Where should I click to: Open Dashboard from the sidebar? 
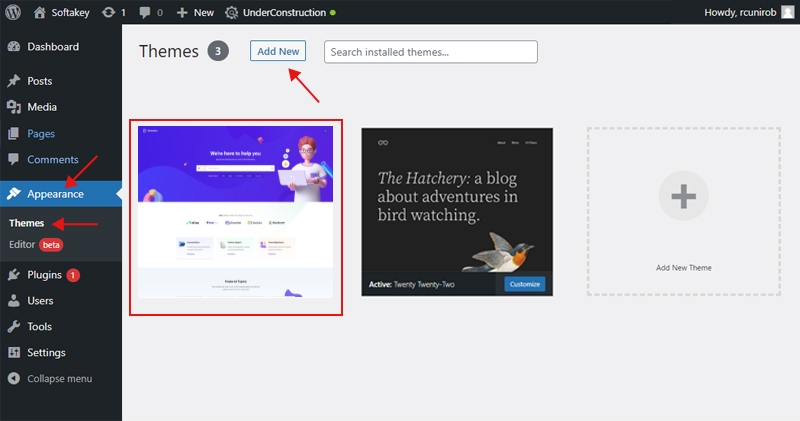pyautogui.click(x=52, y=47)
